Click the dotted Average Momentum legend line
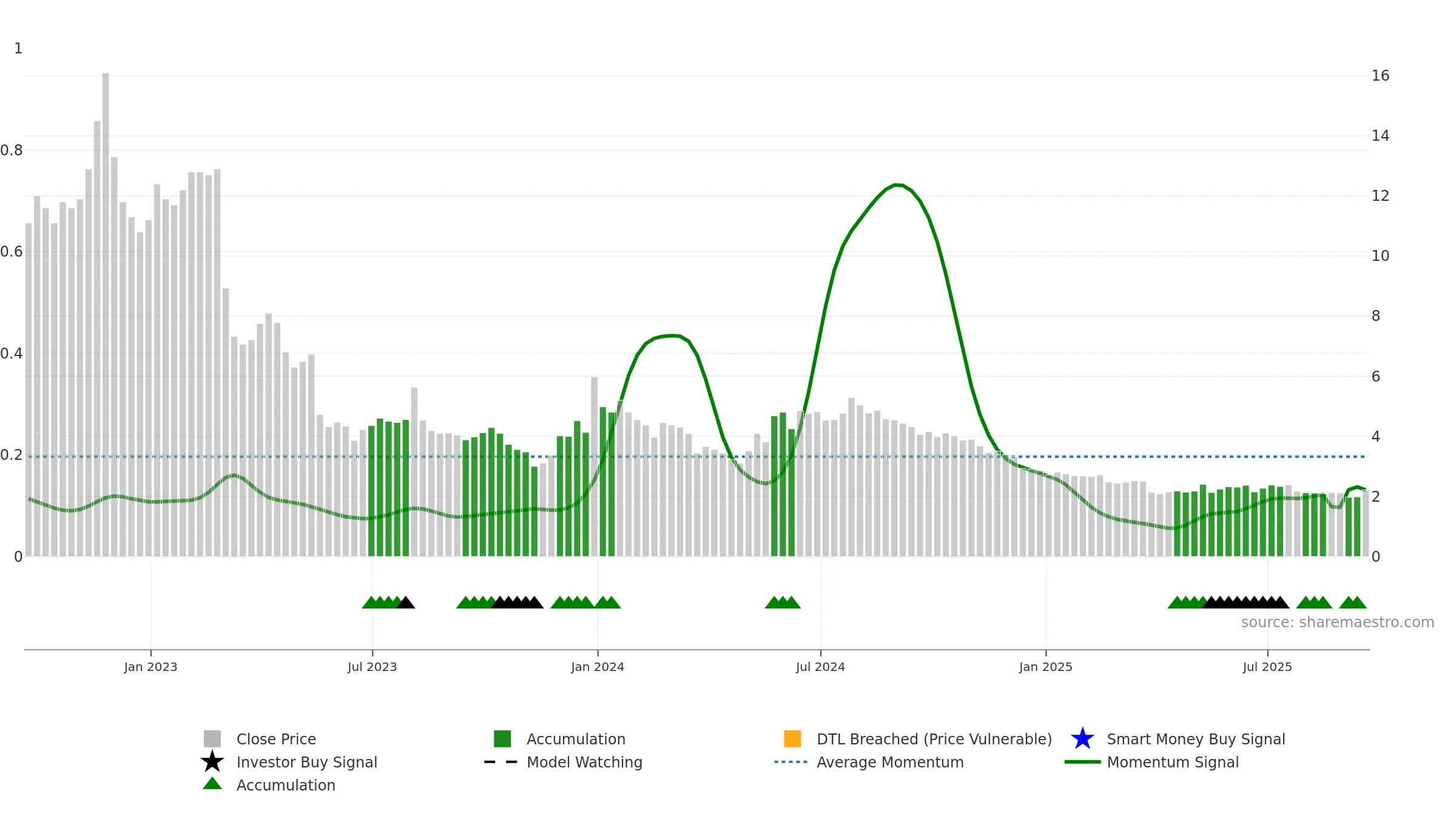Screen dimensions: 1456x819 pos(791,762)
